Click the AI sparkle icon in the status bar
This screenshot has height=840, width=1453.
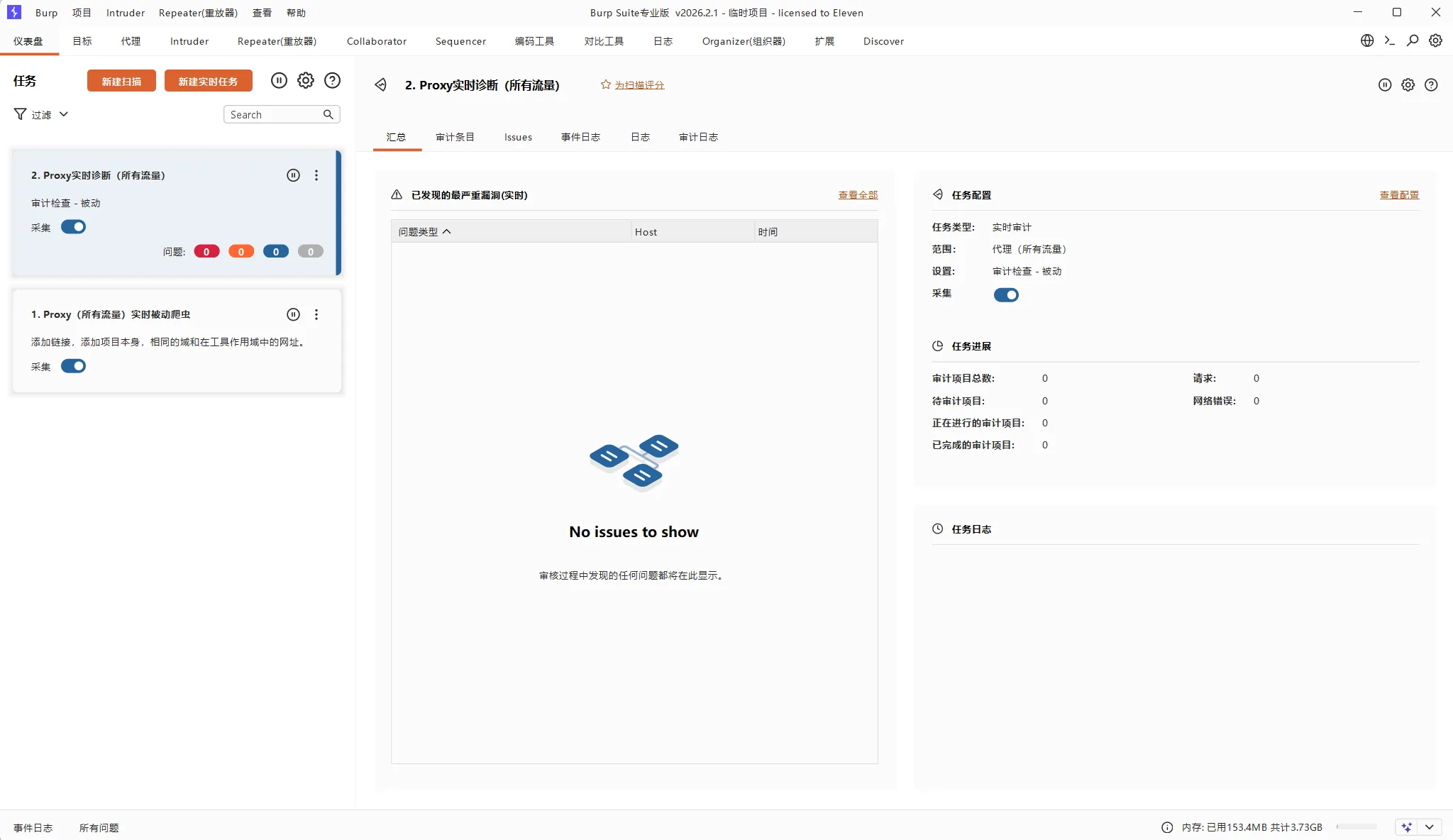[1406, 827]
